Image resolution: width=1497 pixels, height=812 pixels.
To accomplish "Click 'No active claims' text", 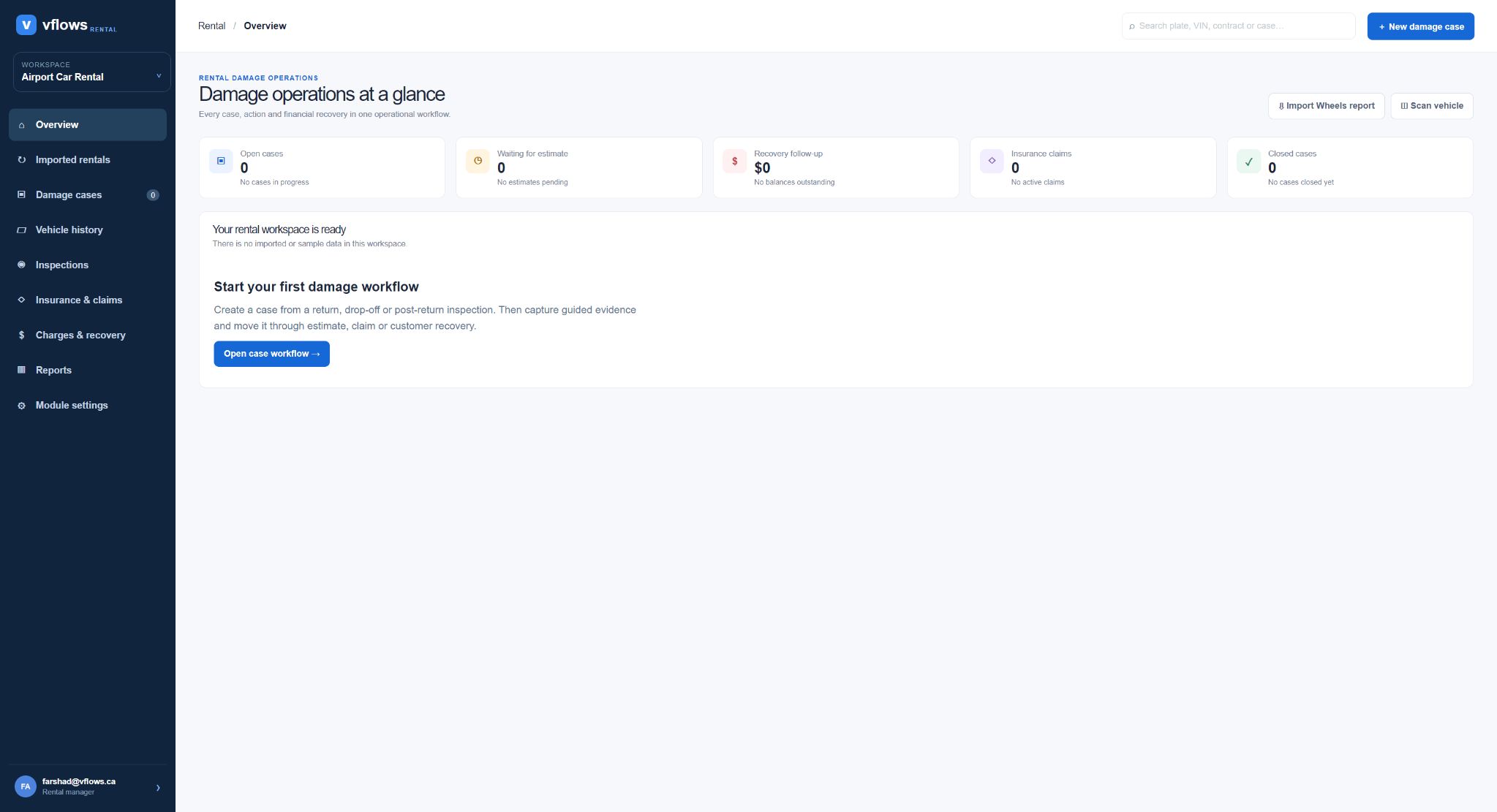I will [1037, 182].
